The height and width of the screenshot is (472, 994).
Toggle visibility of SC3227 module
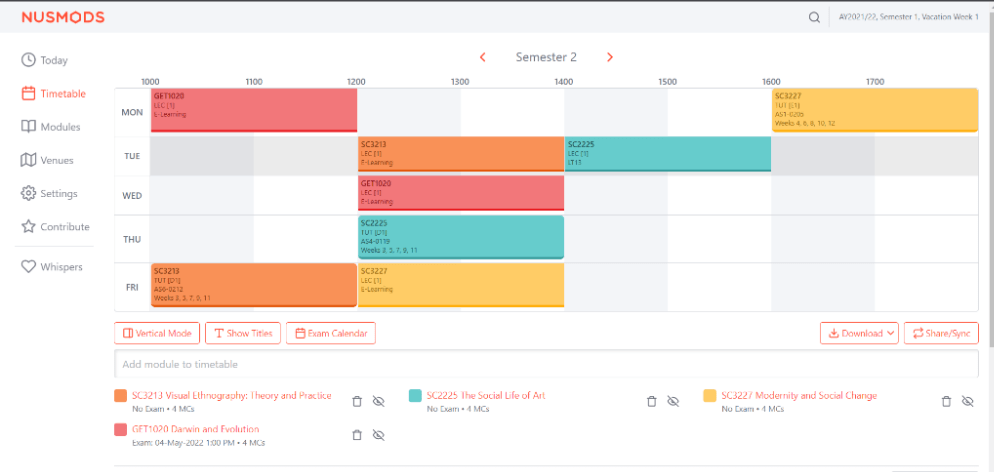967,401
